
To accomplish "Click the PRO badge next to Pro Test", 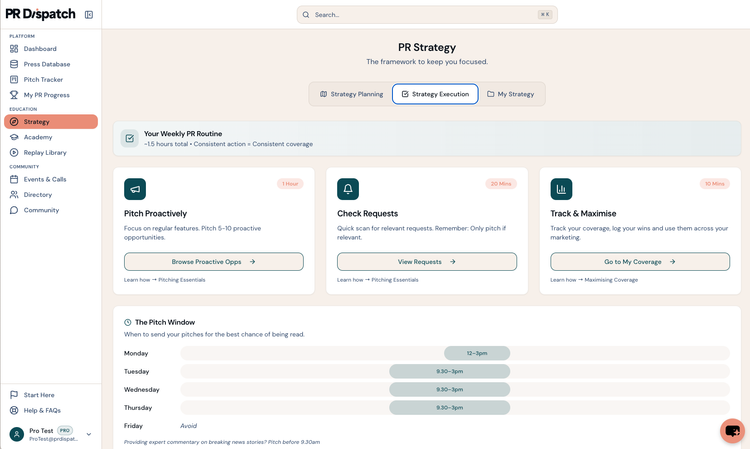I will click(x=65, y=430).
